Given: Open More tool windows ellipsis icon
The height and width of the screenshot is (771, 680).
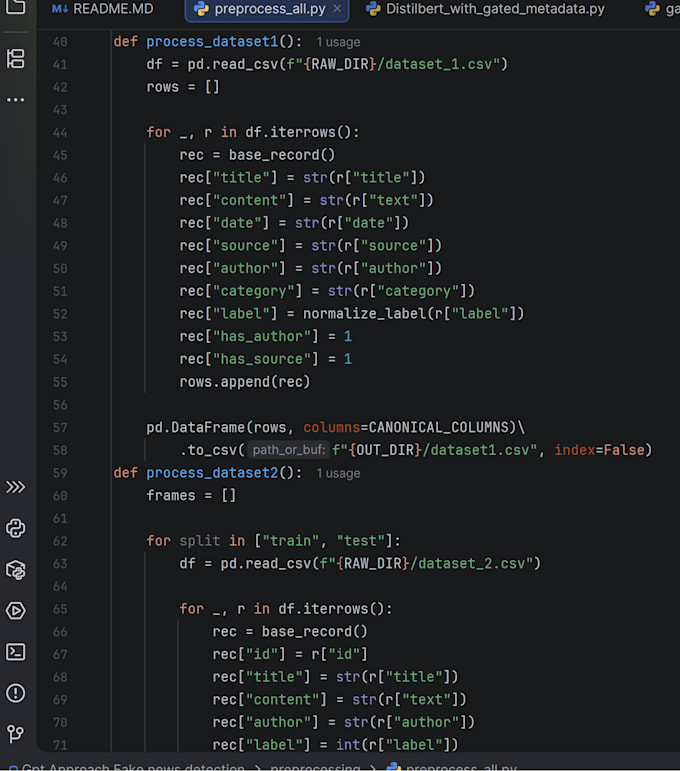Looking at the screenshot, I should [x=15, y=100].
